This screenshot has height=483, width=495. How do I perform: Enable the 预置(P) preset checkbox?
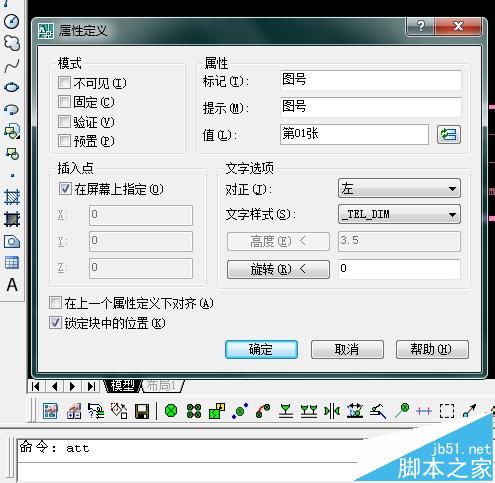pyautogui.click(x=64, y=141)
